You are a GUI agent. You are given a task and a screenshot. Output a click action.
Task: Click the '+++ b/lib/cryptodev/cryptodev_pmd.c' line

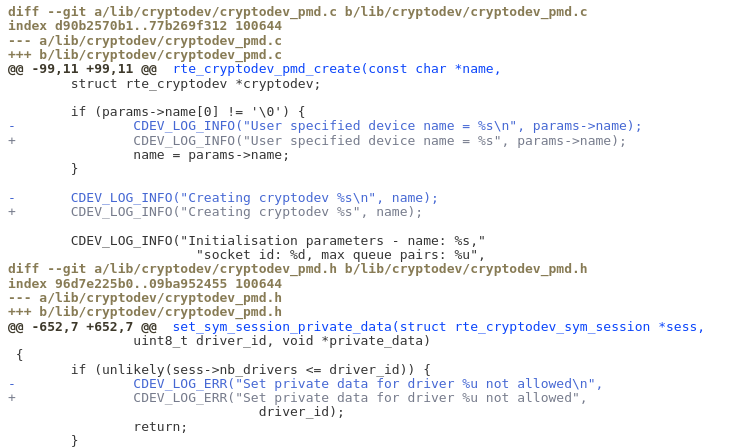[144, 54]
